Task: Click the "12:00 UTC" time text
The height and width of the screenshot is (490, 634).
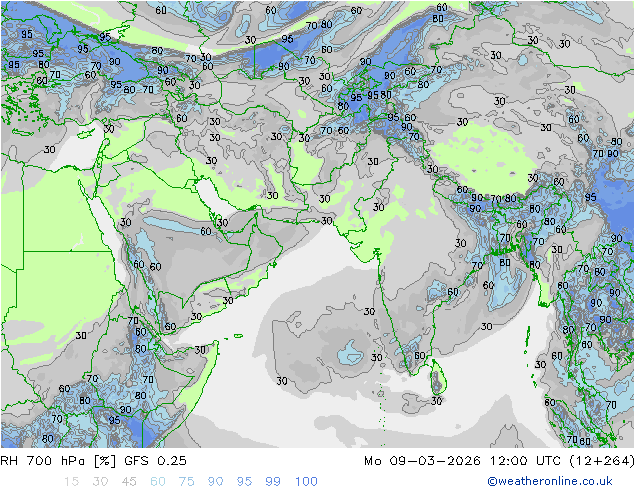Action: tap(526, 461)
